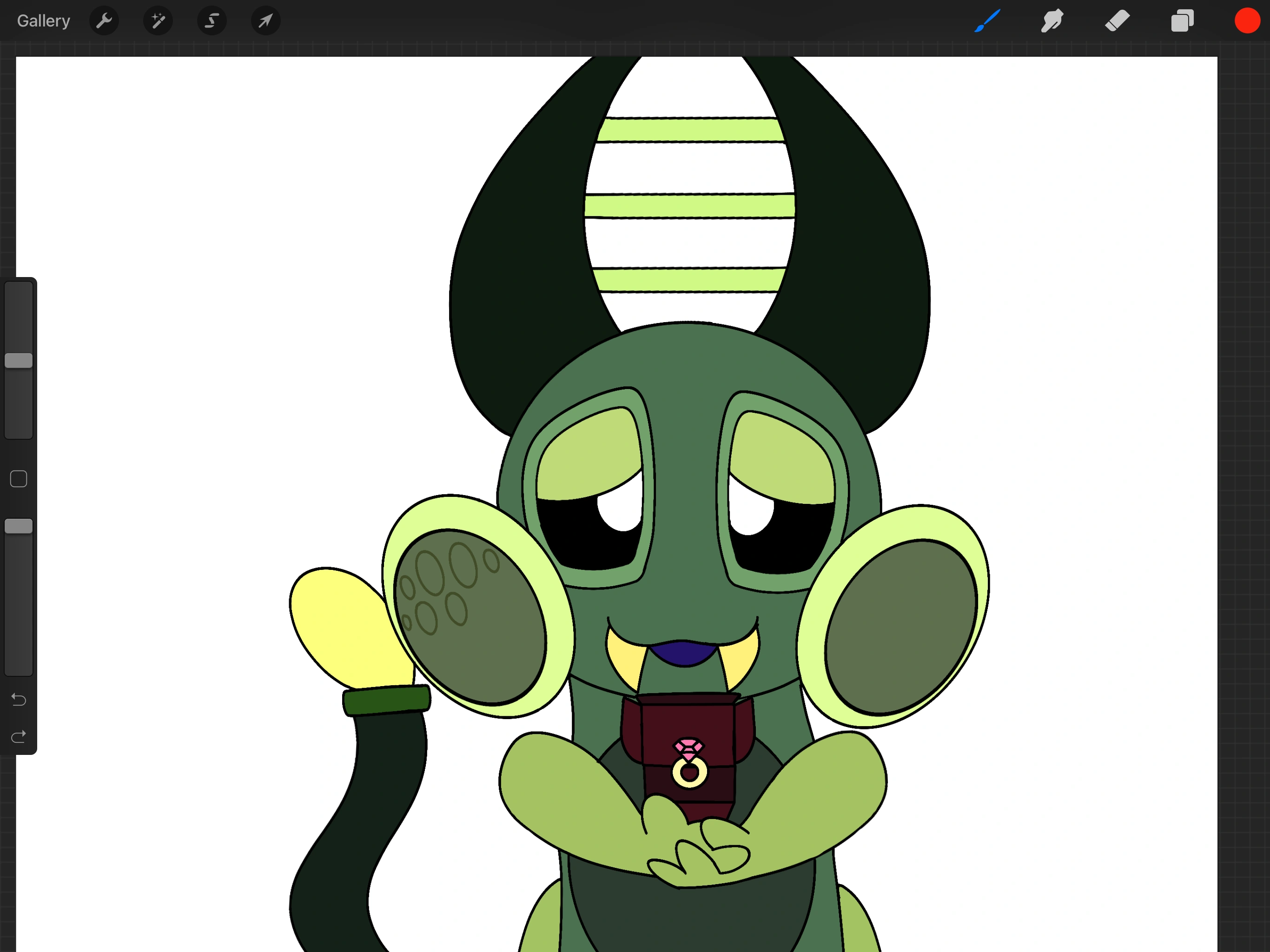The height and width of the screenshot is (952, 1270).
Task: Open the Smudge brush settings
Action: tap(1052, 20)
